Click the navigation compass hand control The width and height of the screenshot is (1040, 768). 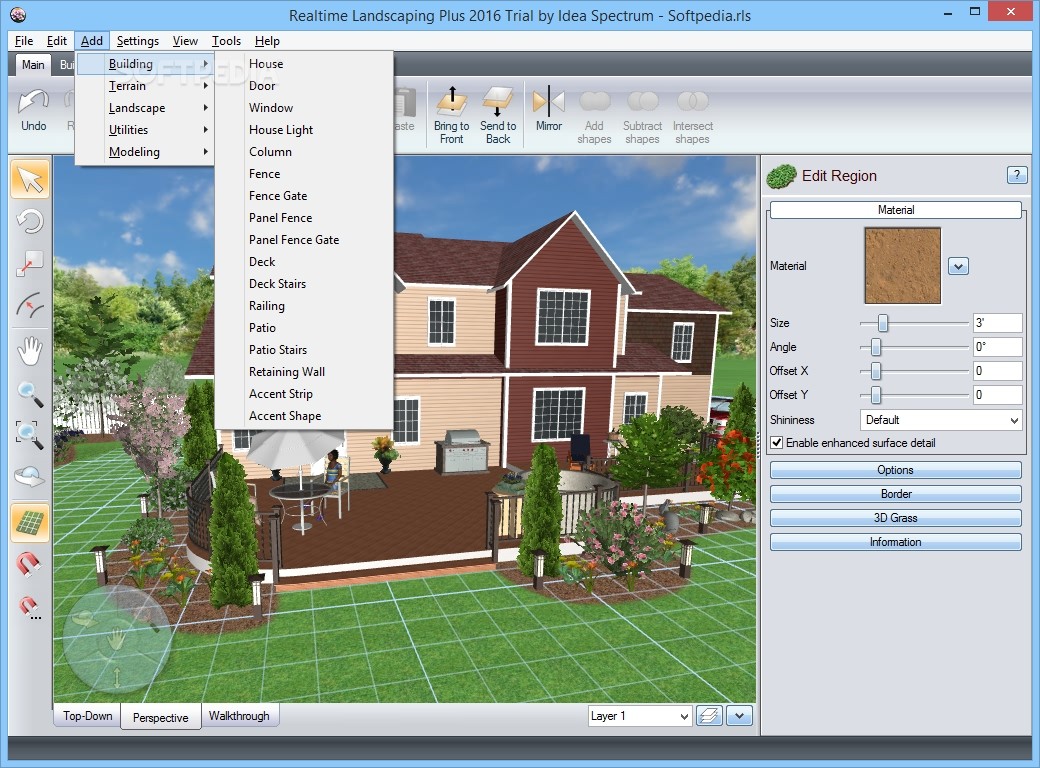116,639
